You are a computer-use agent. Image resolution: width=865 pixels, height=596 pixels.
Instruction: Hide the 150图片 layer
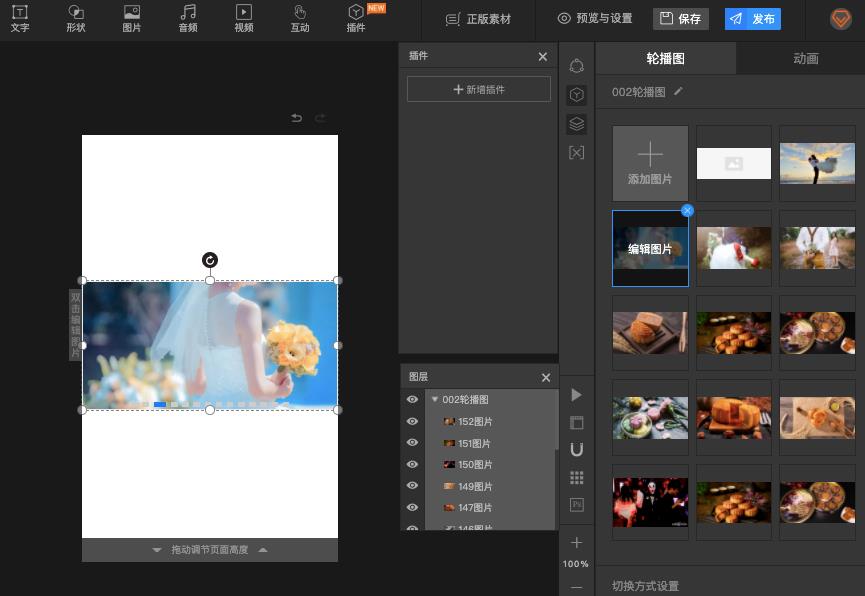coord(412,464)
